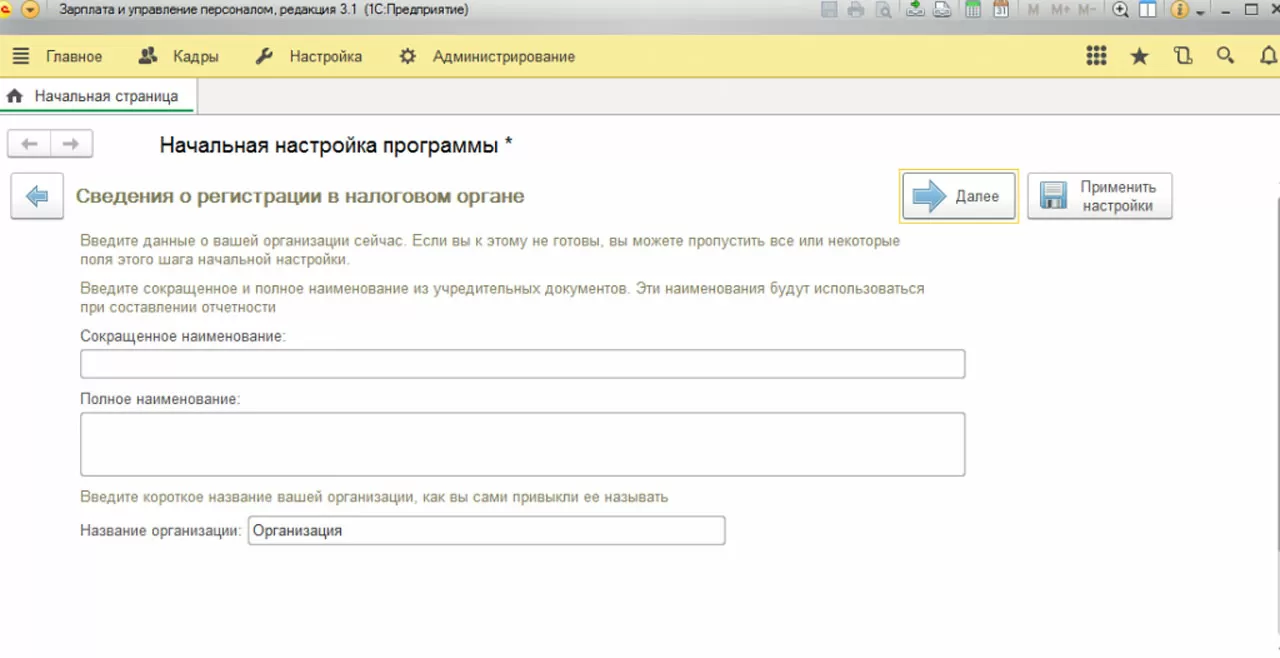The width and height of the screenshot is (1280, 658).
Task: Click the Далее button
Action: (x=959, y=196)
